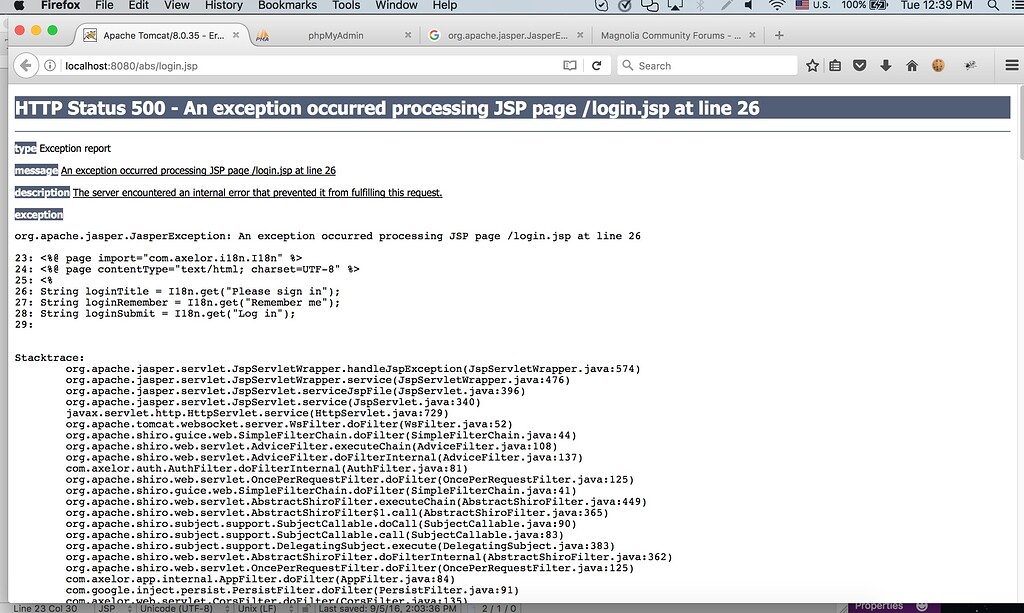Screen dimensions: 1024x613
Task: Toggle Reader View in the address bar
Action: [x=570, y=66]
